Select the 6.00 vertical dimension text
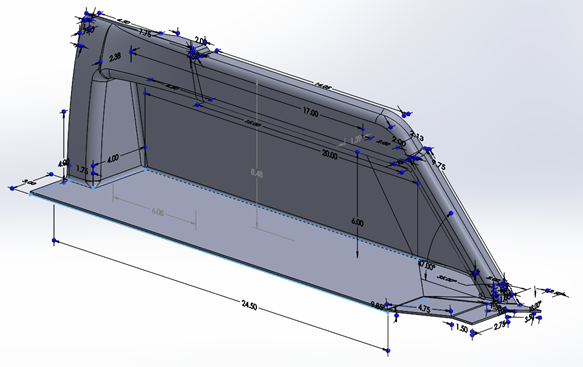 [x=357, y=222]
